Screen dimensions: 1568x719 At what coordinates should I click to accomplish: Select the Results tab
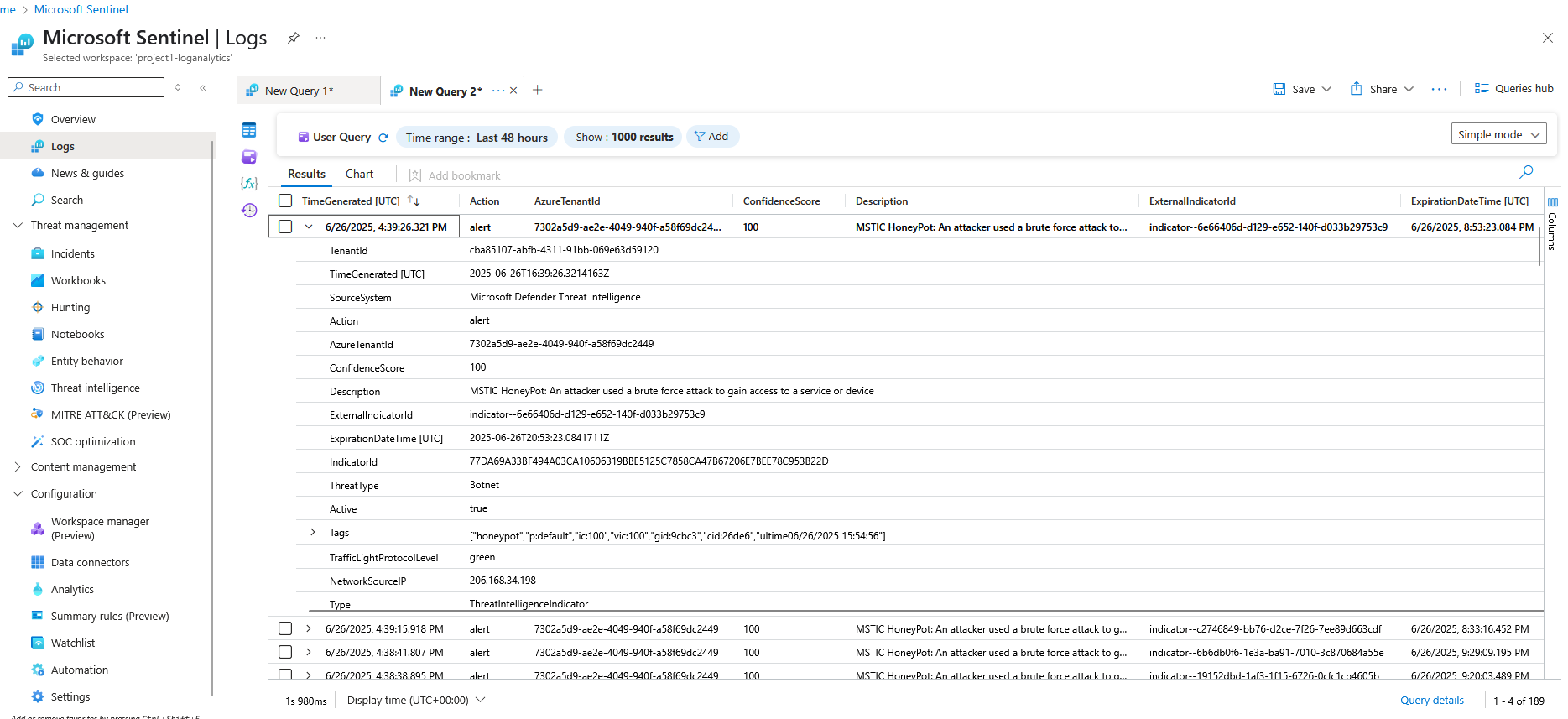pos(306,174)
